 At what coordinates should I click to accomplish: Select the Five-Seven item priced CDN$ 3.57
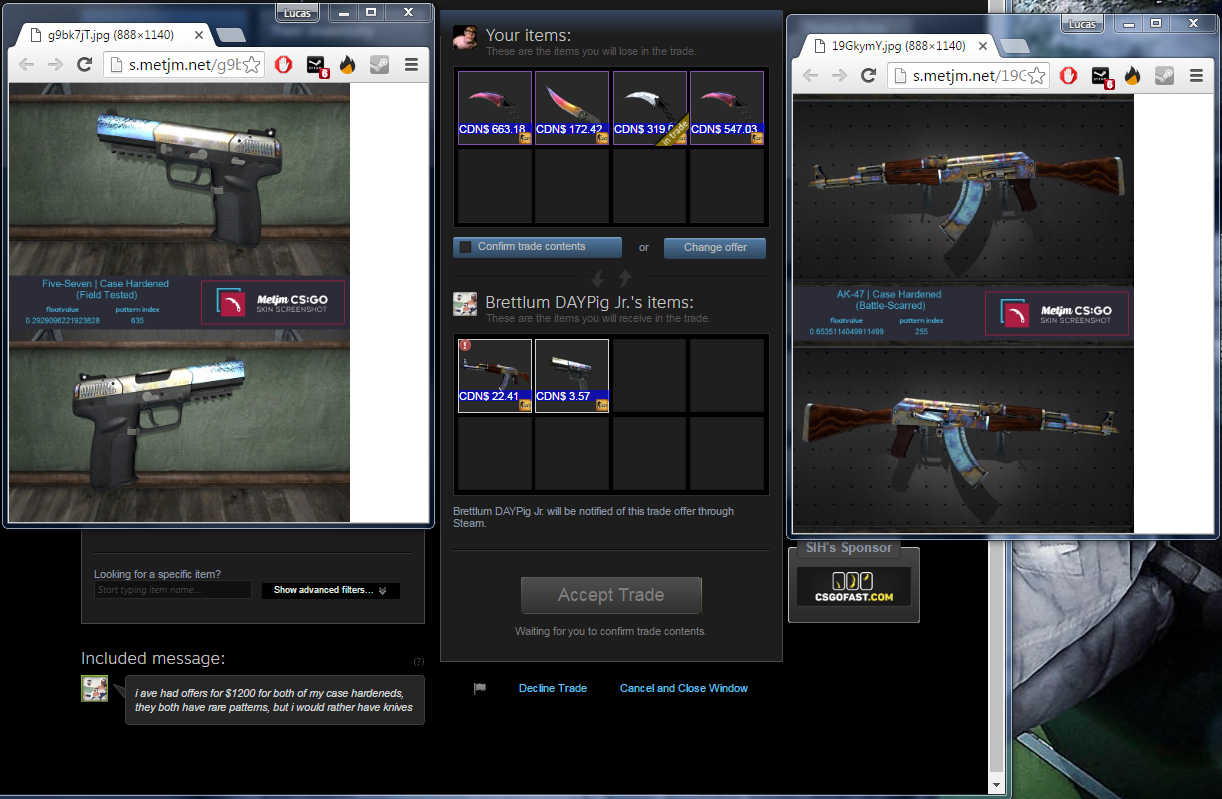572,376
